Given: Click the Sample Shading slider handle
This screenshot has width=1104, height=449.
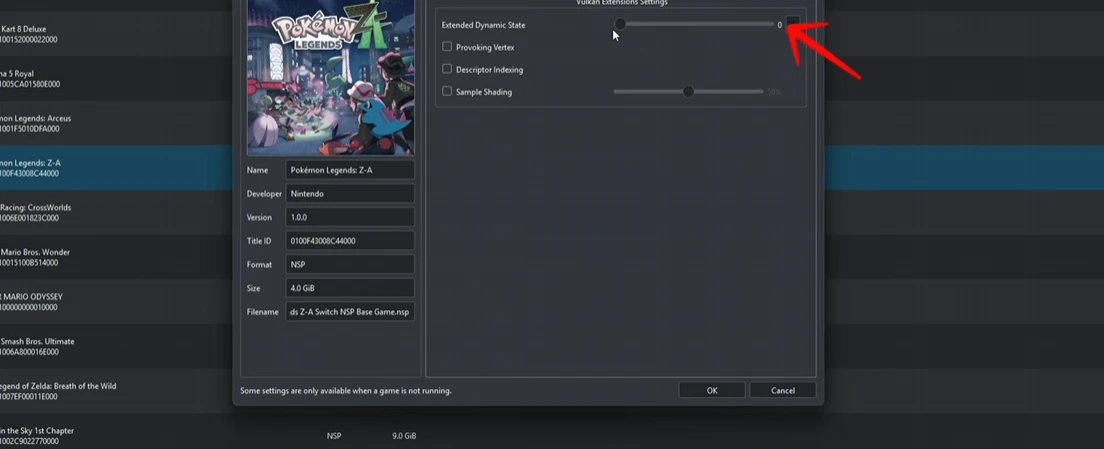Looking at the screenshot, I should [x=688, y=92].
